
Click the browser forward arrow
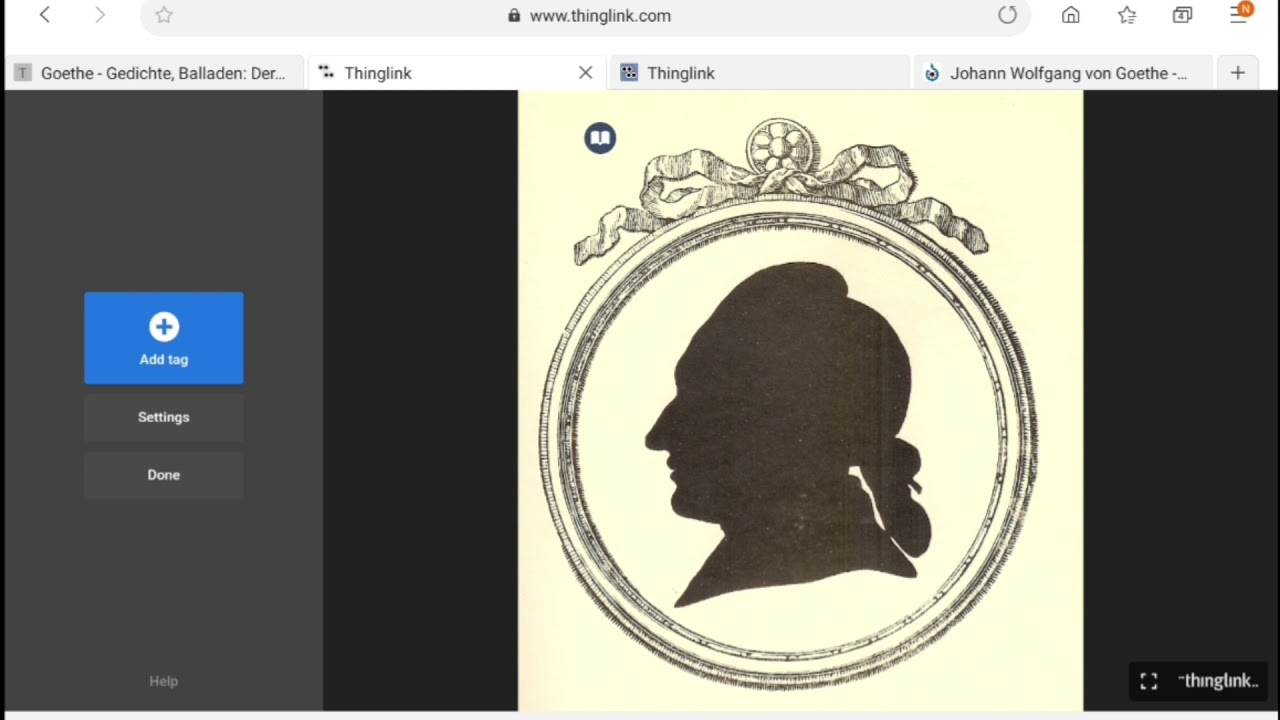click(99, 15)
